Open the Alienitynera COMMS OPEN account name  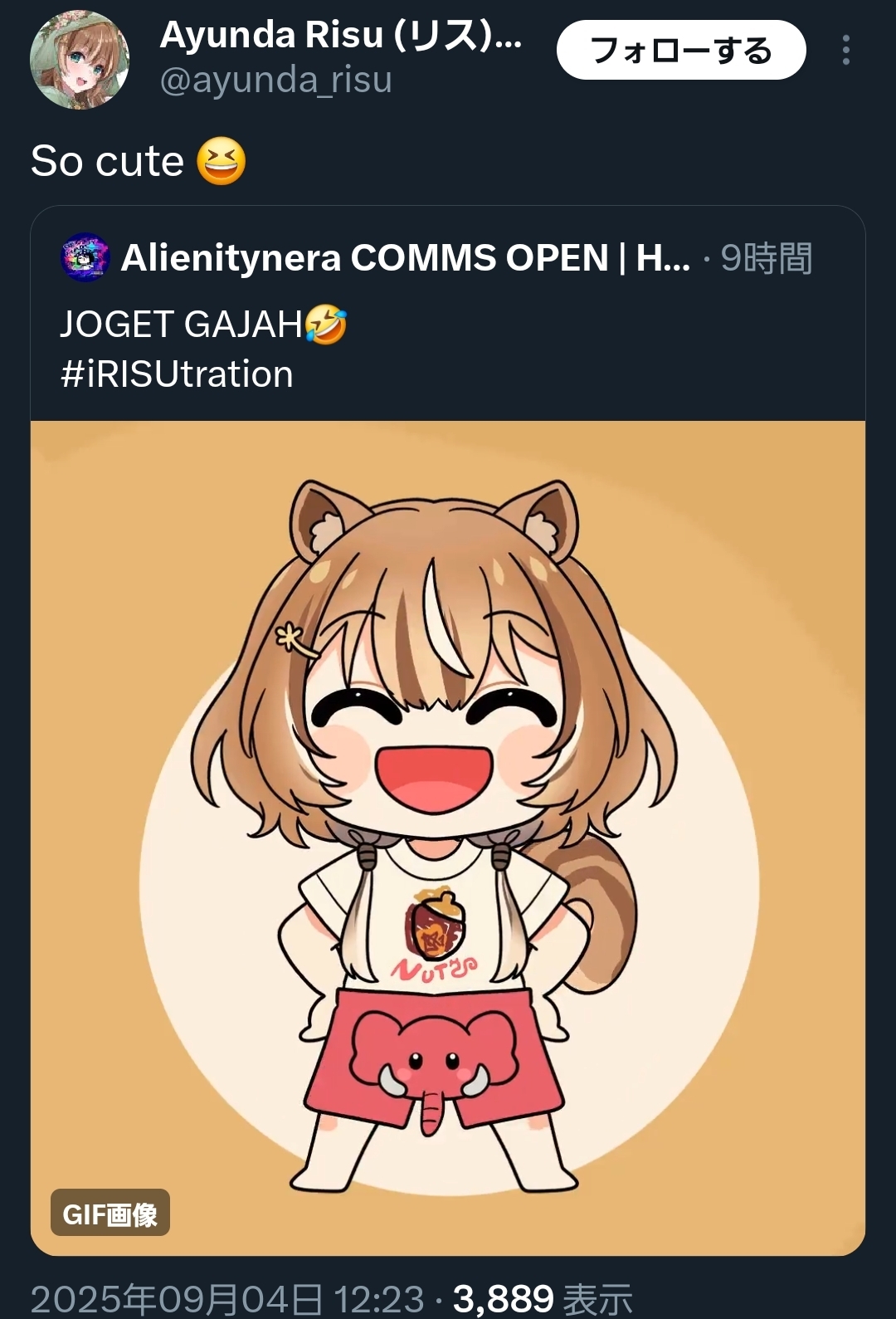406,258
